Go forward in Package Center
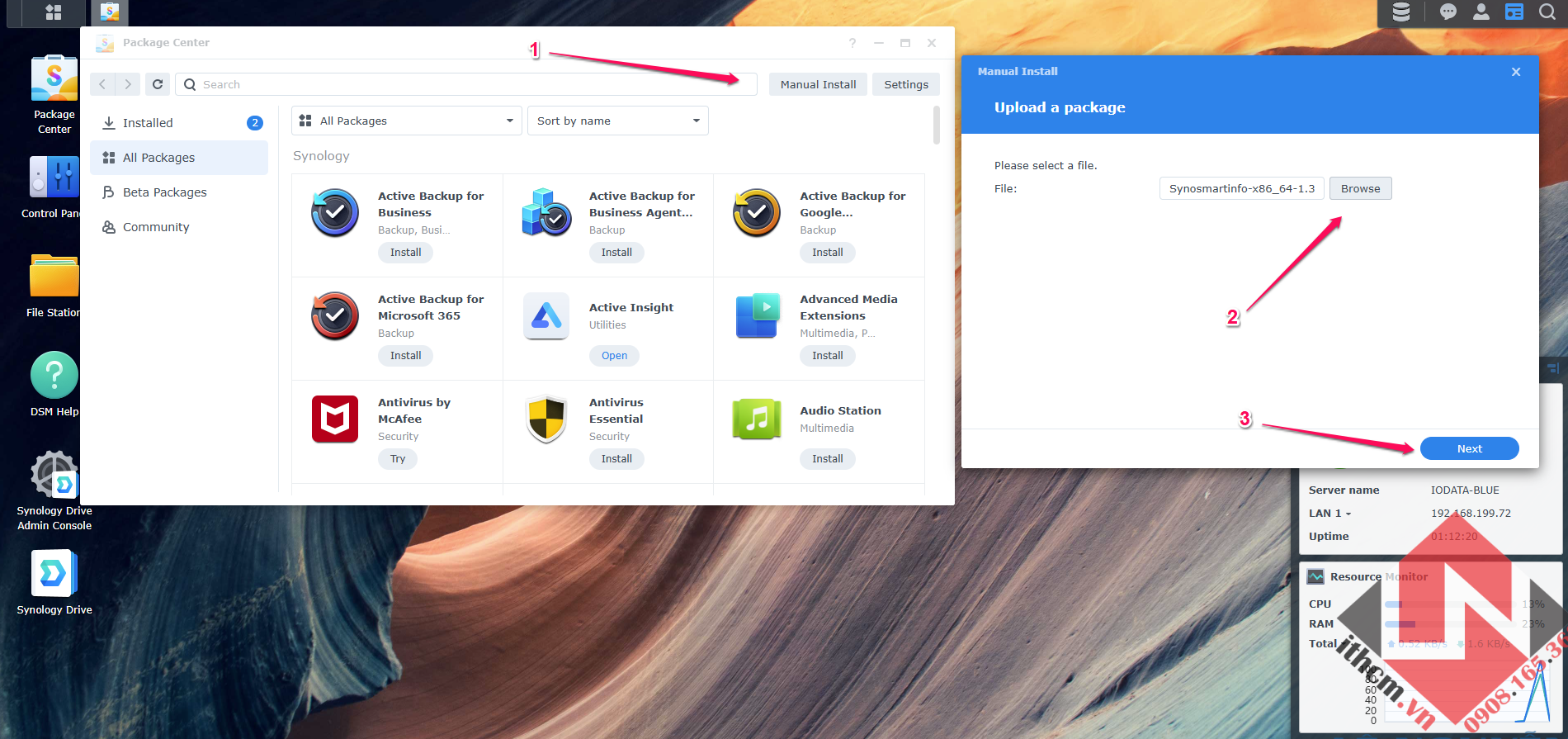The height and width of the screenshot is (739, 1568). point(128,84)
